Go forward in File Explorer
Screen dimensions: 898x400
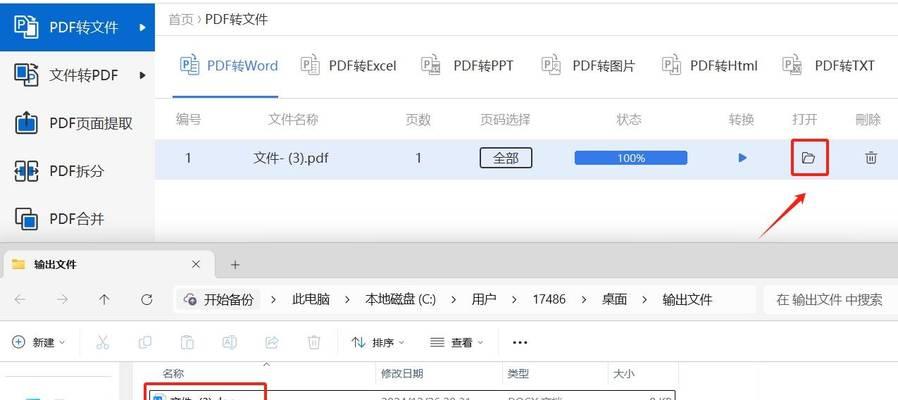(x=62, y=299)
